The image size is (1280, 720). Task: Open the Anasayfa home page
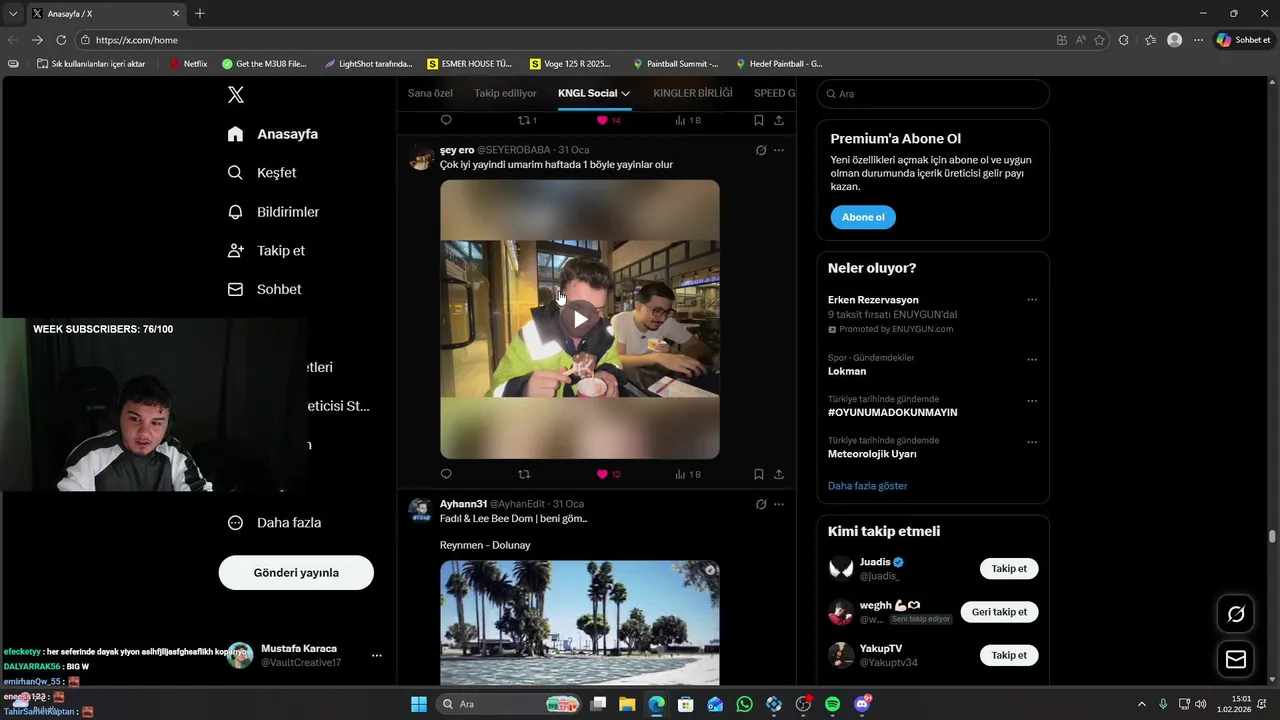click(x=273, y=134)
